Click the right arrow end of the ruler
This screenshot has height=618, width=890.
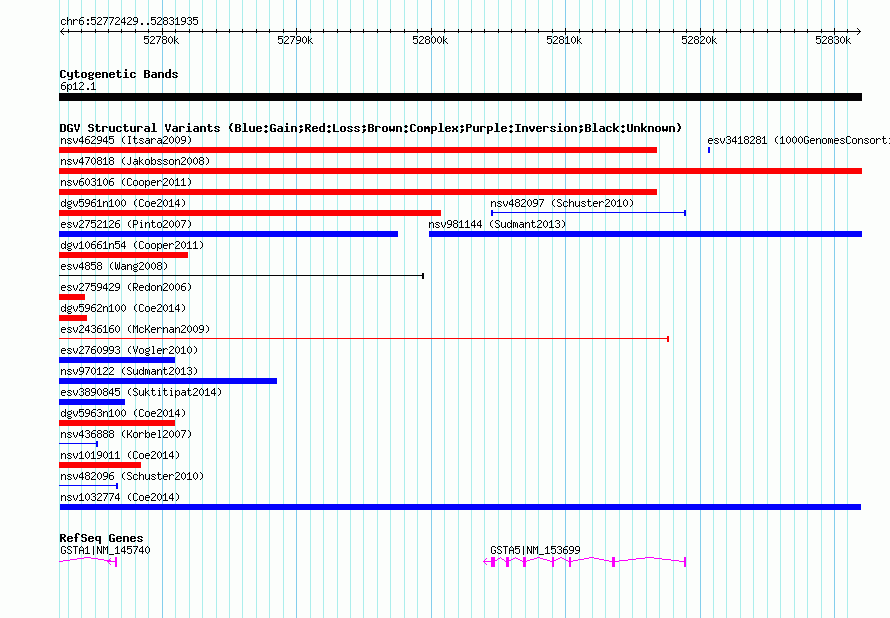coord(859,32)
